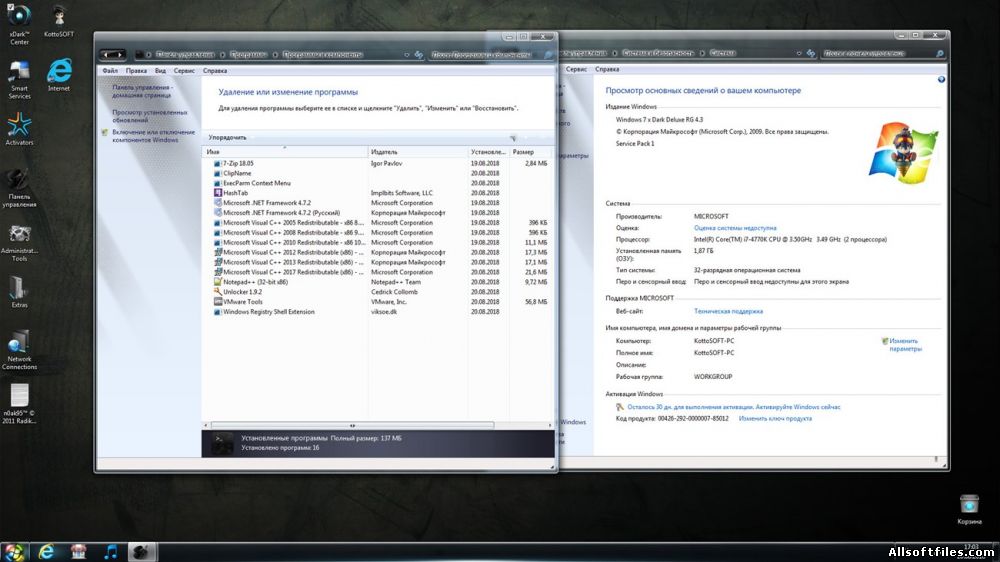Open the view options dropdown arrow
This screenshot has width=1000, height=562.
click(513, 138)
